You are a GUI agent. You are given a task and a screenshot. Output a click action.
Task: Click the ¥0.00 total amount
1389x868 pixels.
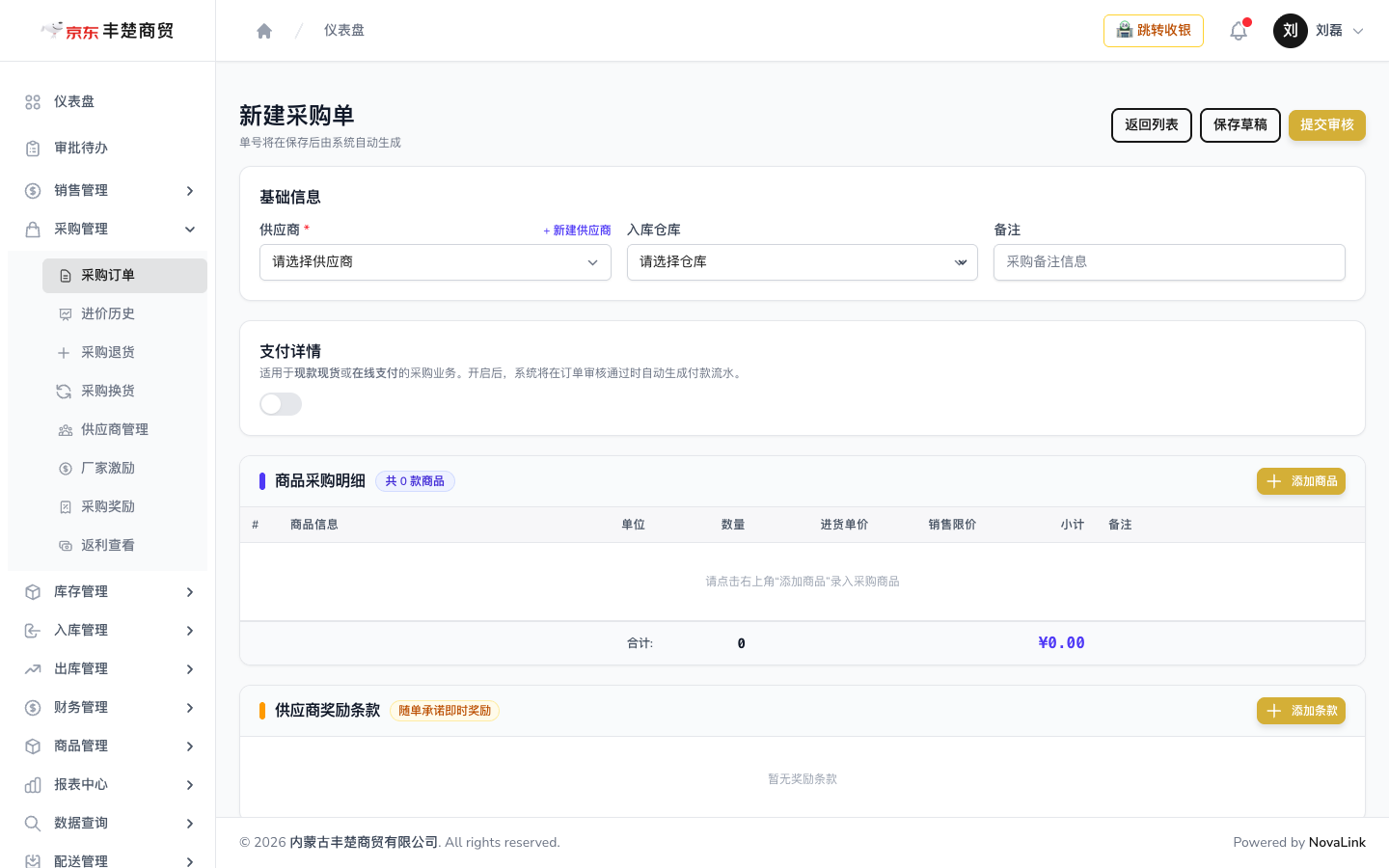pyautogui.click(x=1061, y=643)
